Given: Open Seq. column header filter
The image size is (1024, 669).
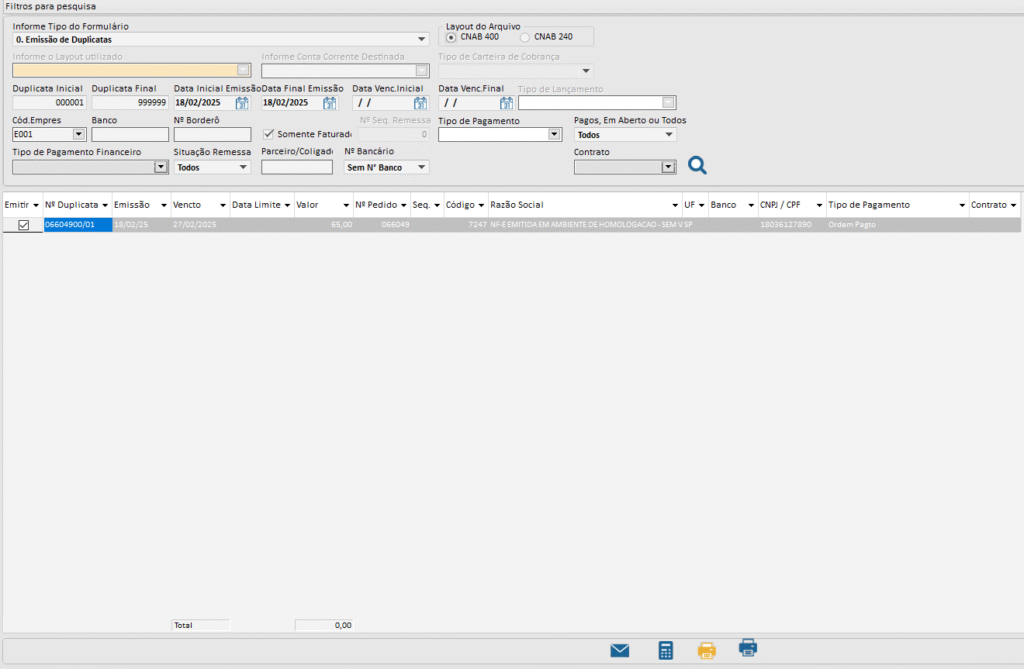Looking at the screenshot, I should tap(437, 205).
